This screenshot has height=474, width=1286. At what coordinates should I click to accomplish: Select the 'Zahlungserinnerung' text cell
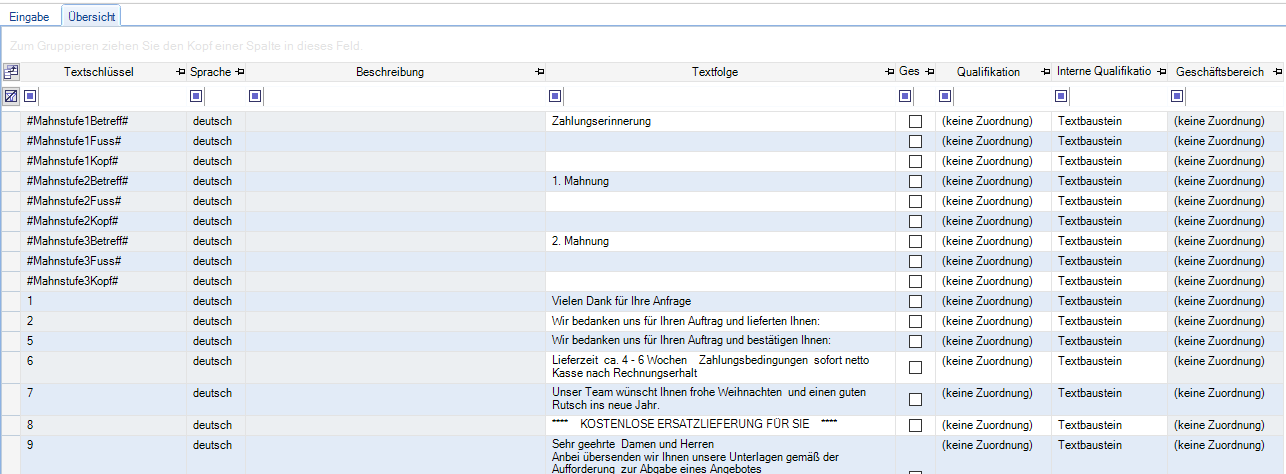click(x=601, y=121)
